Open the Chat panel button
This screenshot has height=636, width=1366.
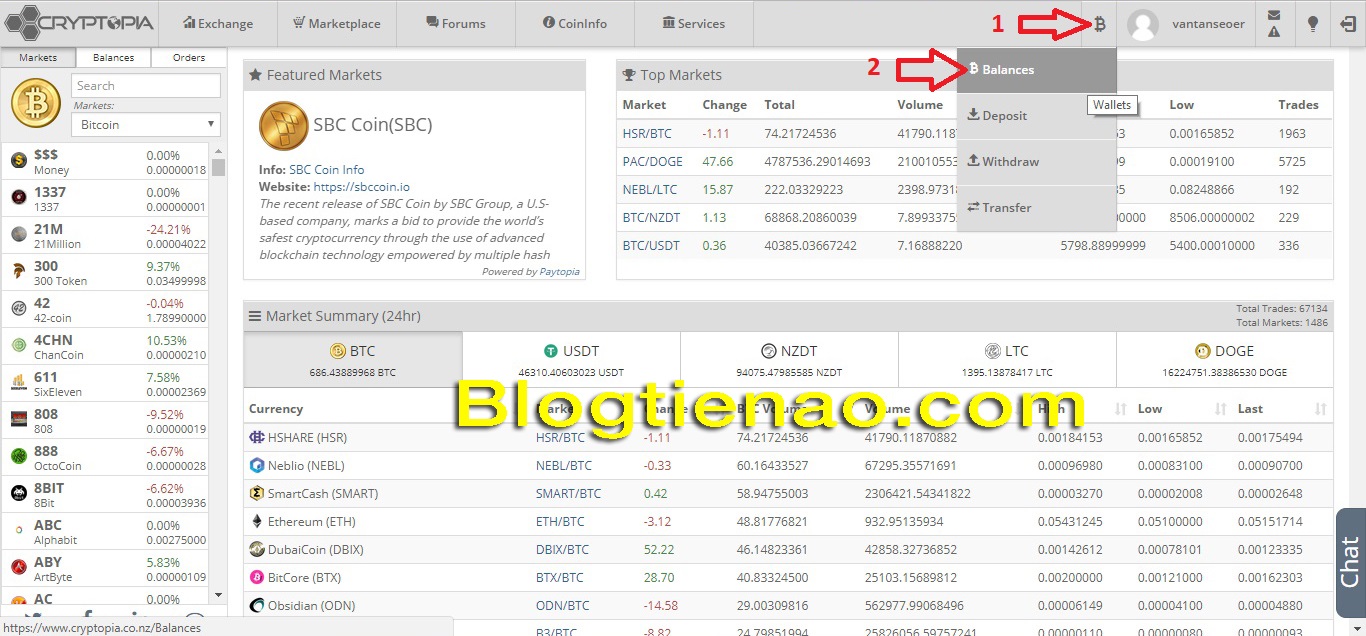coord(1351,562)
